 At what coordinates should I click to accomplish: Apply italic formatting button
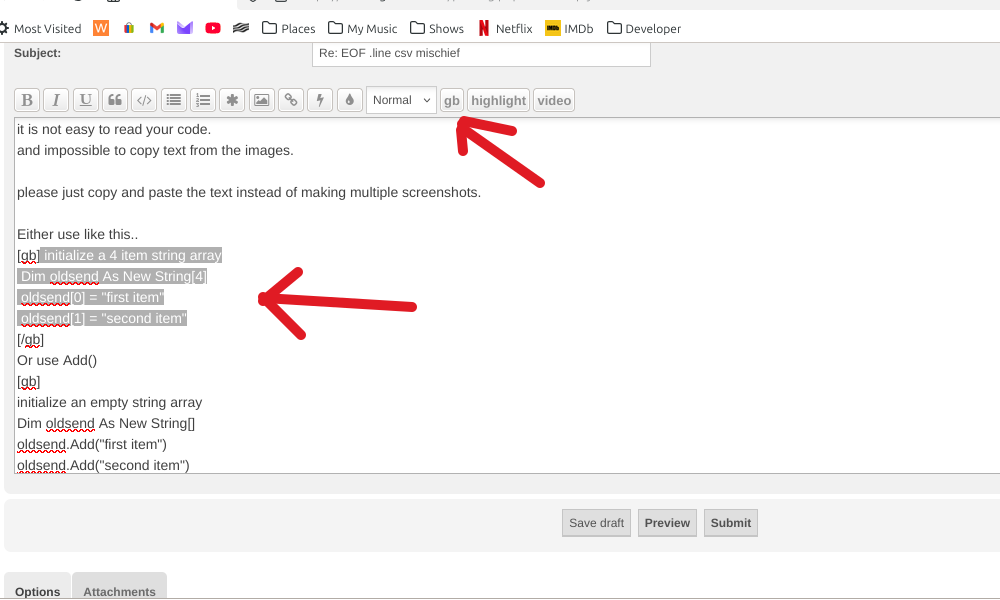click(56, 100)
